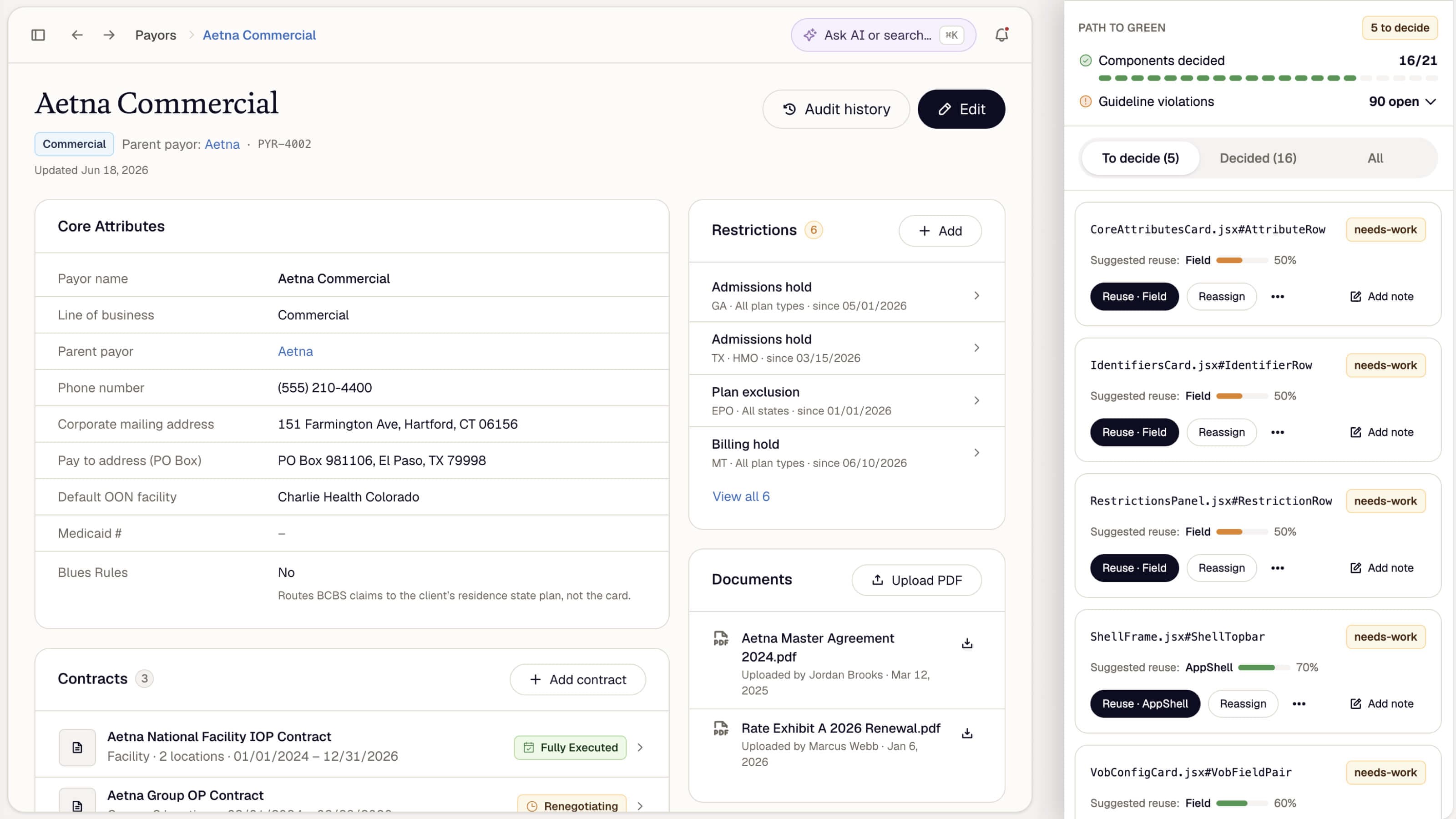The height and width of the screenshot is (819, 1456).
Task: Open Payors breadcrumb
Action: click(x=156, y=35)
